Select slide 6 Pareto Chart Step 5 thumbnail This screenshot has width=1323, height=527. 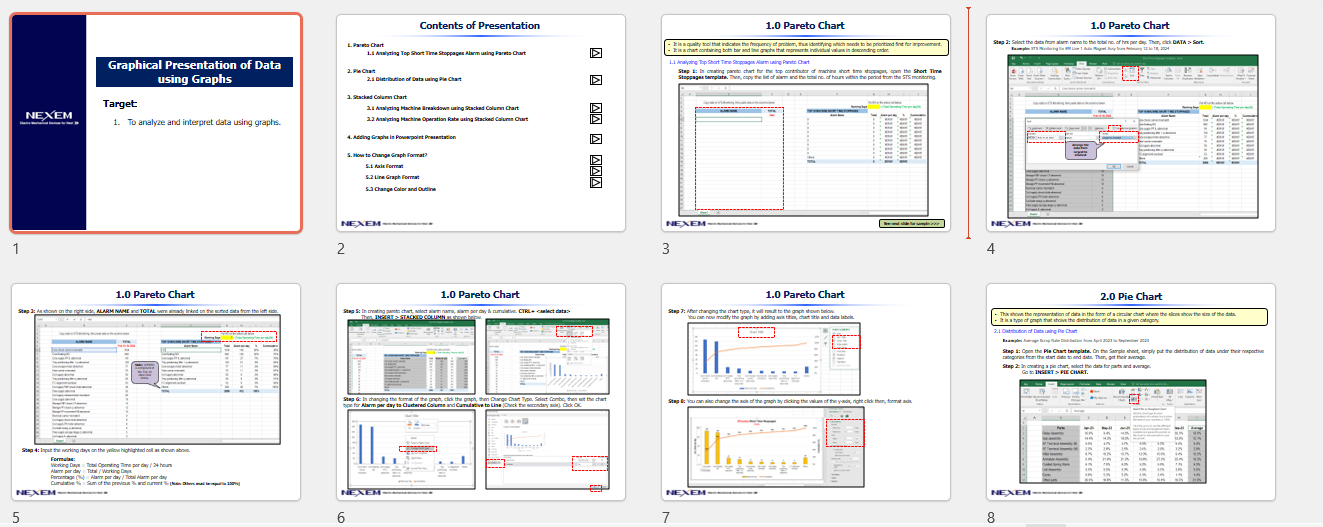[x=480, y=393]
